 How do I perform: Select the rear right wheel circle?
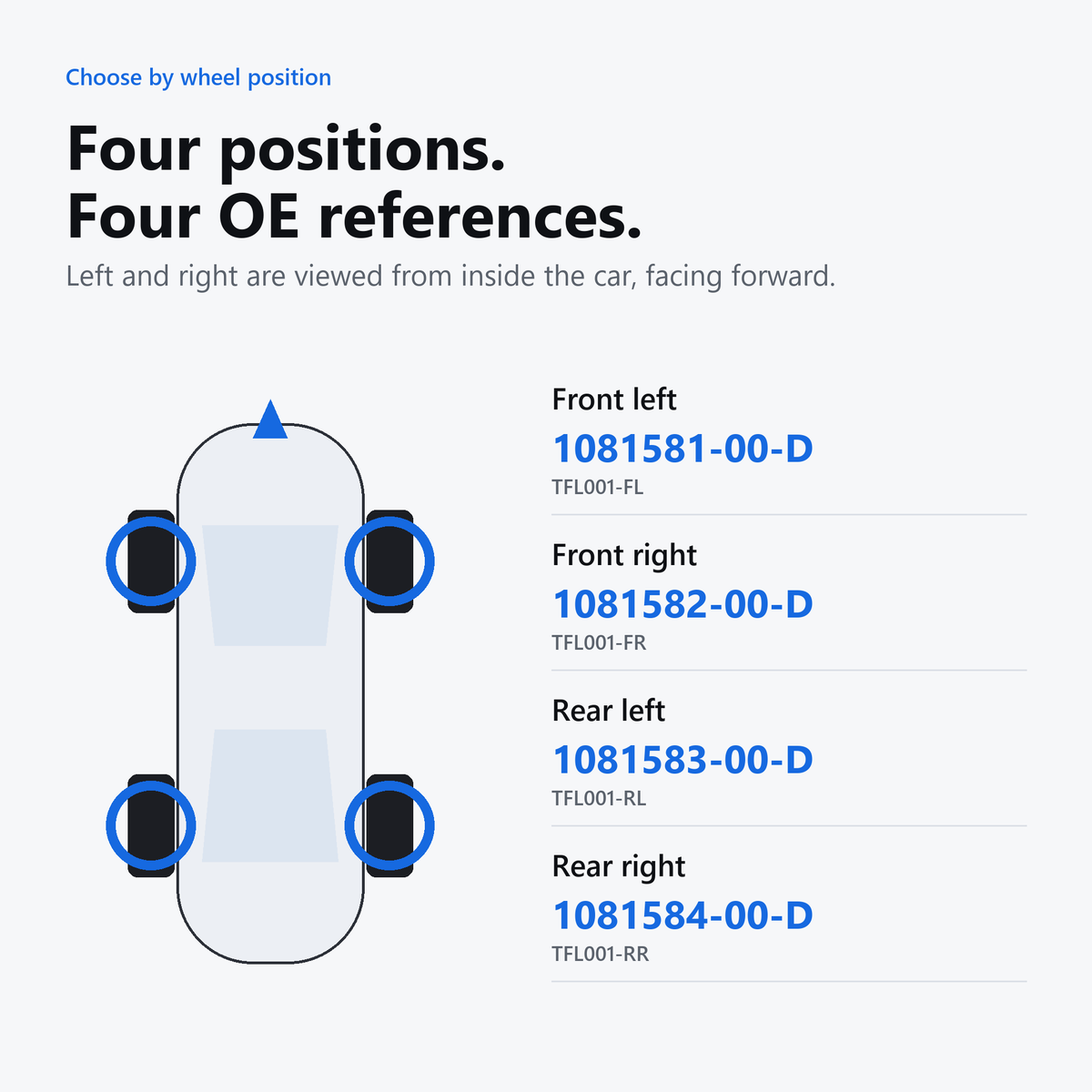389,825
